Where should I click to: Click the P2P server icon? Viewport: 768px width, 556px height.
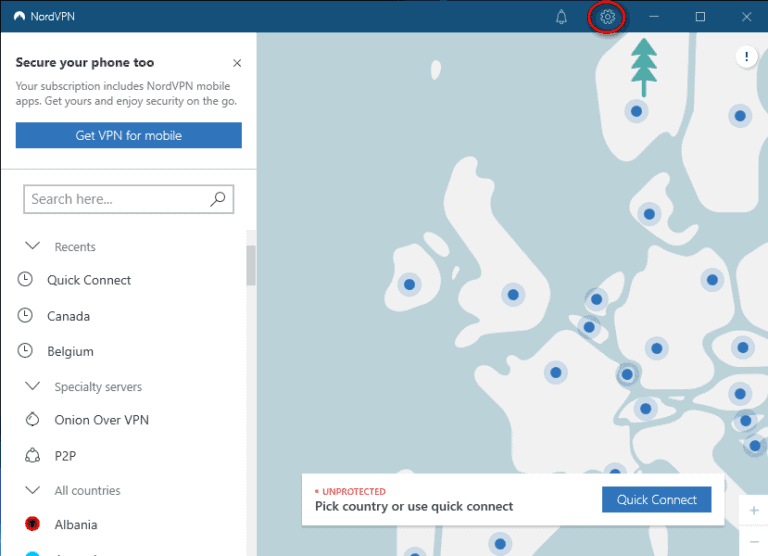coord(32,456)
